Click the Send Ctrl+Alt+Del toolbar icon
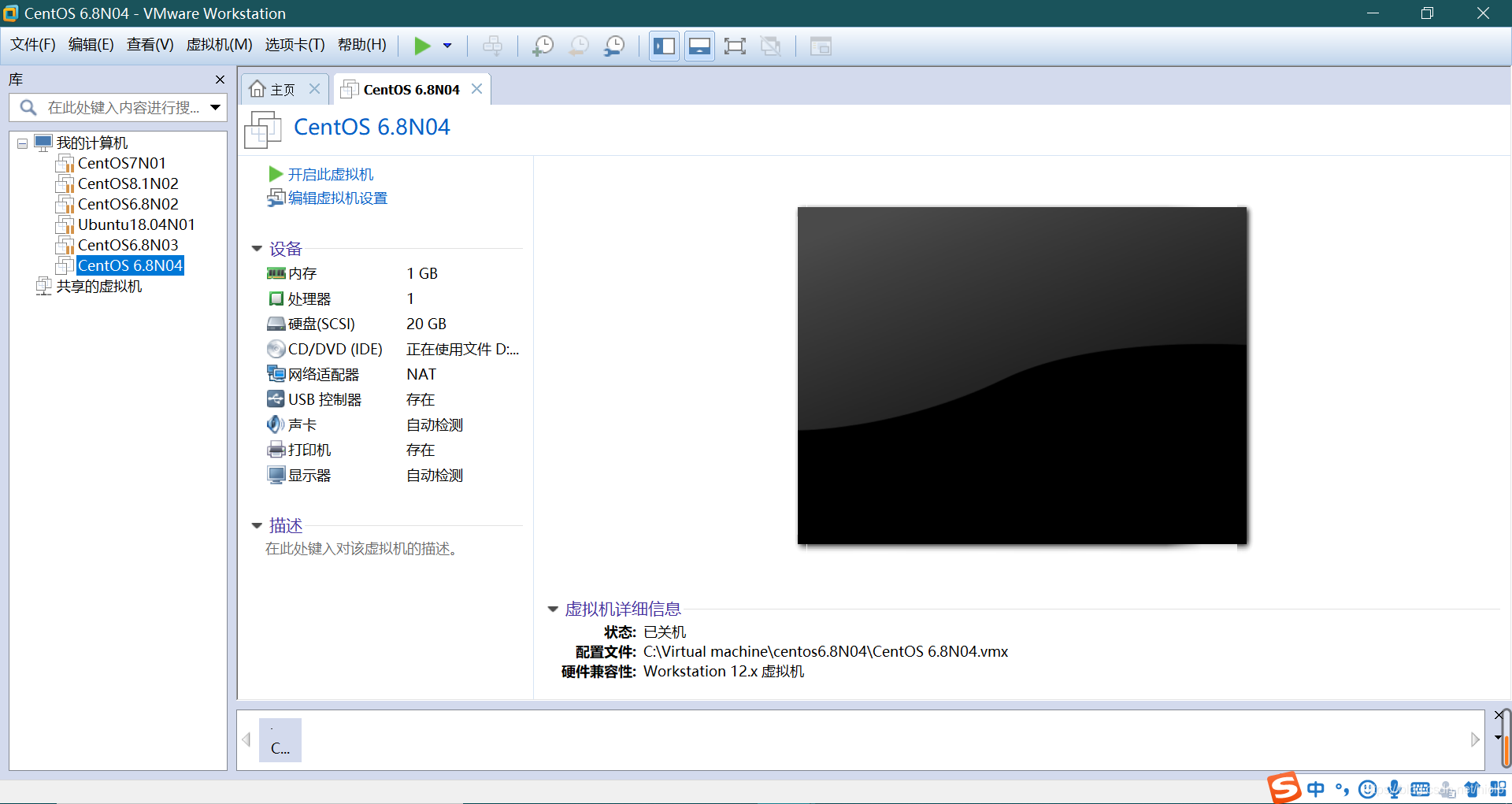Image resolution: width=1512 pixels, height=804 pixels. [492, 46]
